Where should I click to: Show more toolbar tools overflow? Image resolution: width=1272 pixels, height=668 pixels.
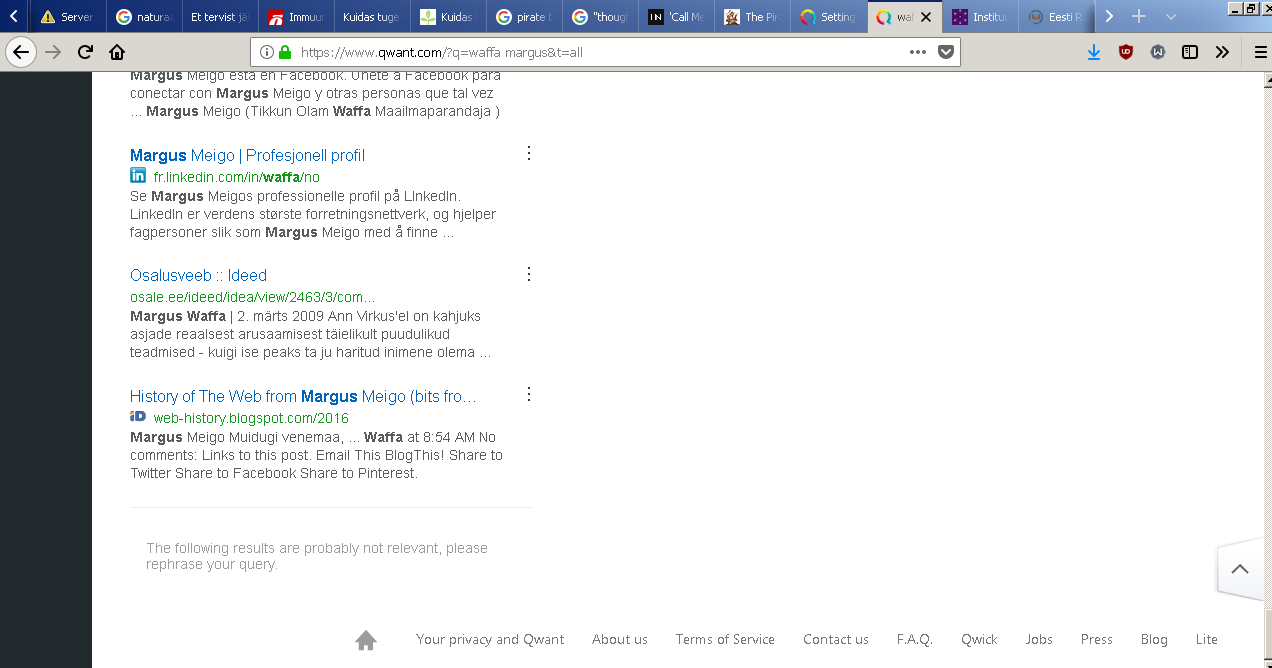(1222, 52)
